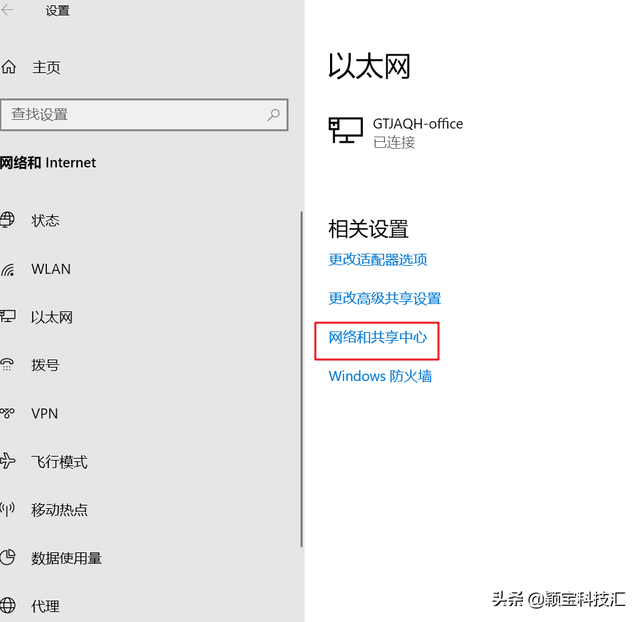Open the 拨号 settings page
Screen dimensions: 640x622
(46, 365)
